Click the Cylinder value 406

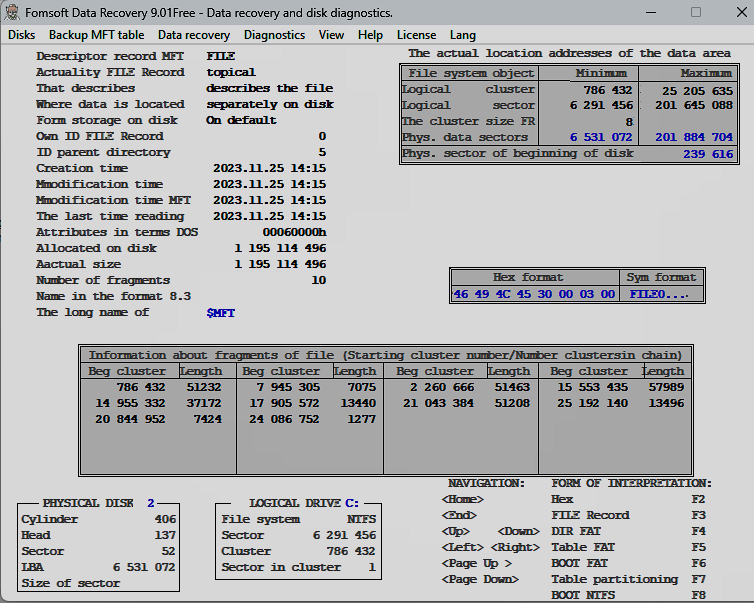point(165,519)
